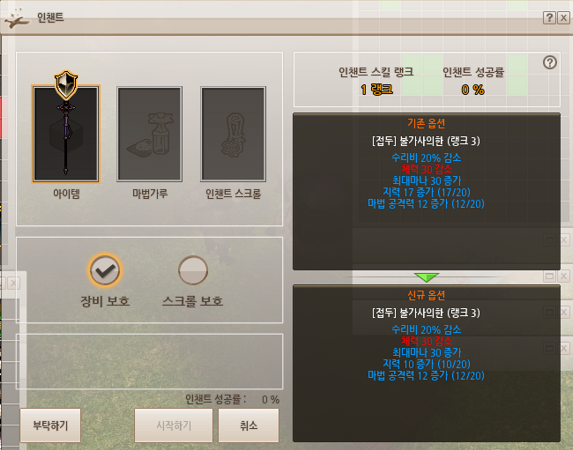Viewport: 573px width, 450px height.
Task: Click the 스크롤 보호 text label
Action: 193,301
